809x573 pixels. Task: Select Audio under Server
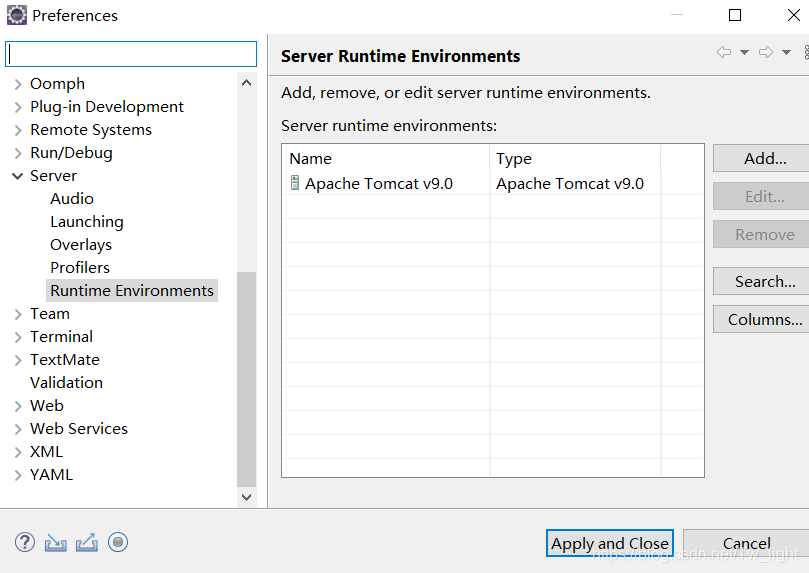coord(72,199)
